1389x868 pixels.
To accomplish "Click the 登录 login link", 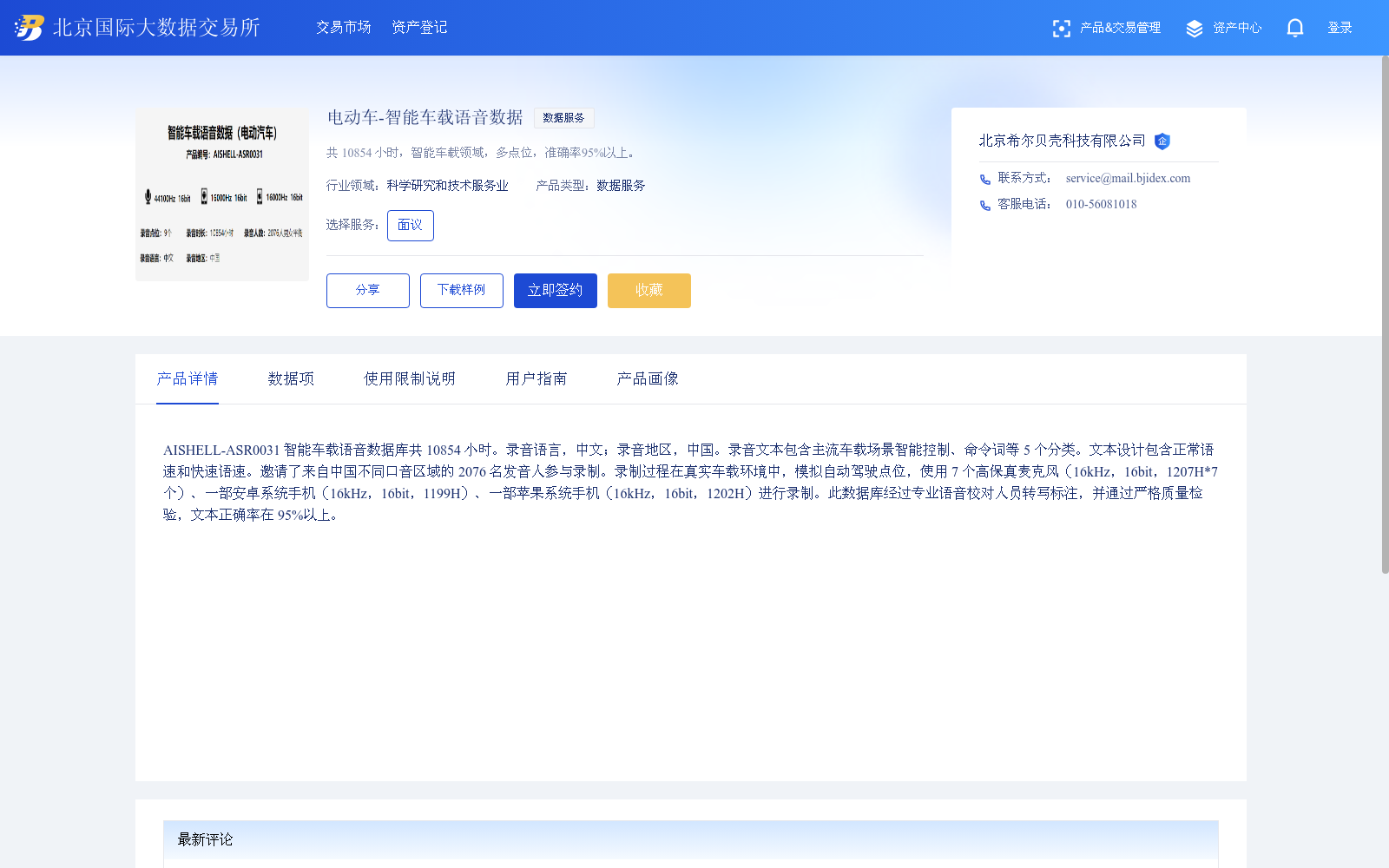I will 1340,28.
